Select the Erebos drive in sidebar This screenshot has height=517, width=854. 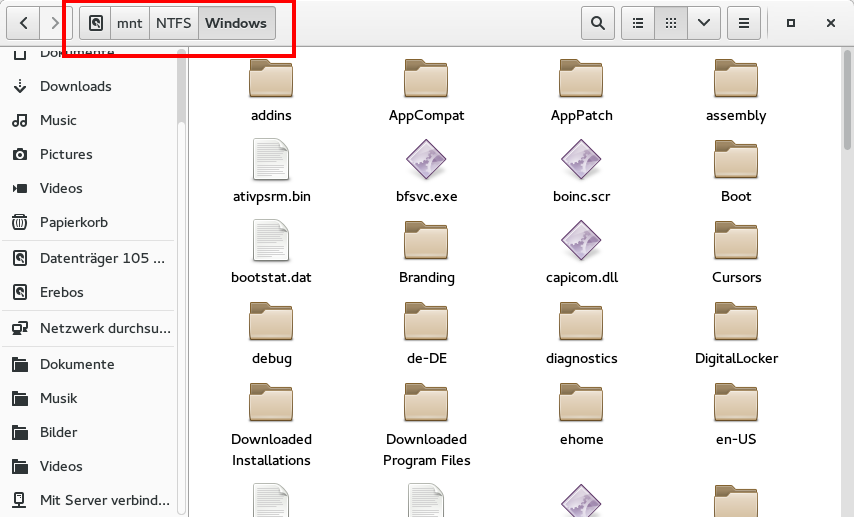pos(61,292)
